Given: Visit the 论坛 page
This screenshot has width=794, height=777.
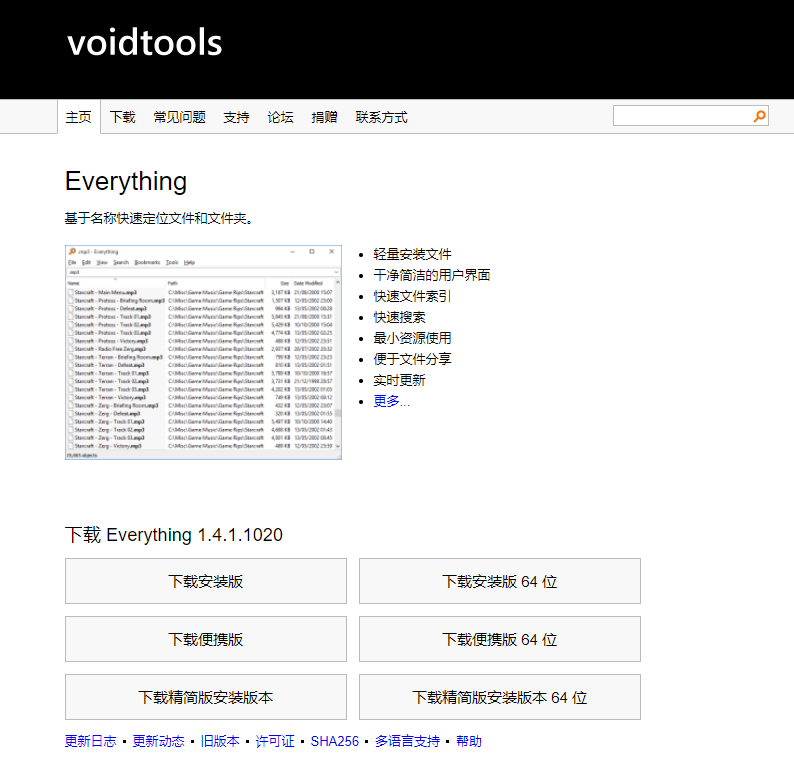Looking at the screenshot, I should point(281,117).
